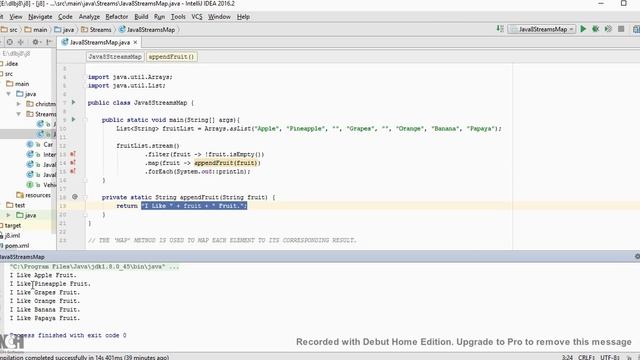Viewport: 640px width, 360px height.
Task: Open the View menu
Action: tap(16, 17)
